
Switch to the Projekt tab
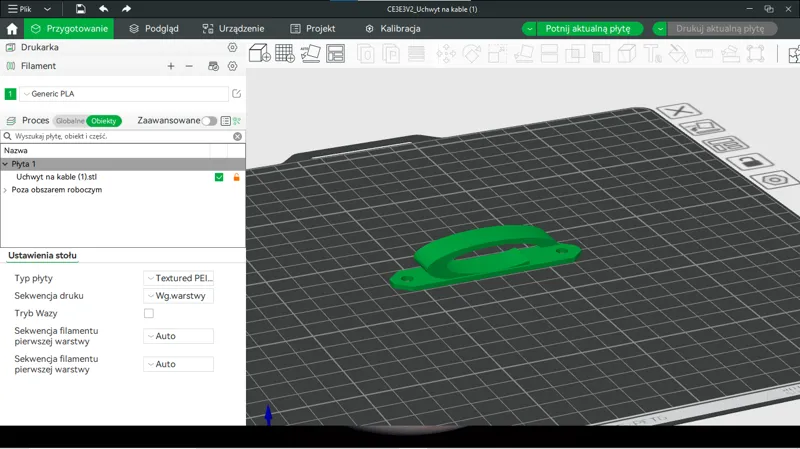312,29
